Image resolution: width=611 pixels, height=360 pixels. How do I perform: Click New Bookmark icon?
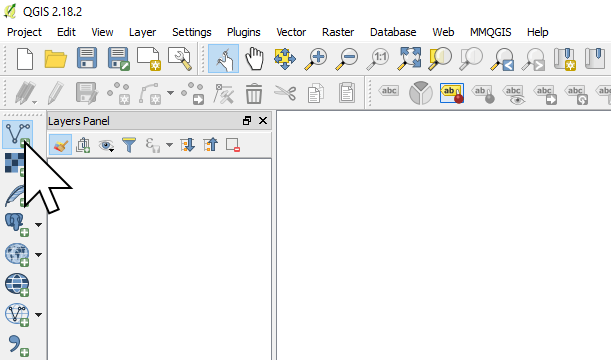pyautogui.click(x=565, y=59)
